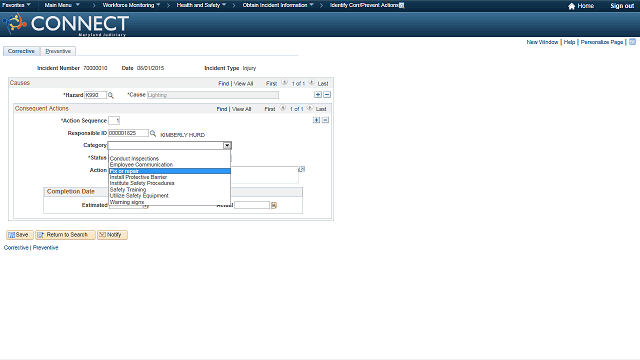
Task: Collapse the Category dropdown arrow
Action: tap(227, 145)
